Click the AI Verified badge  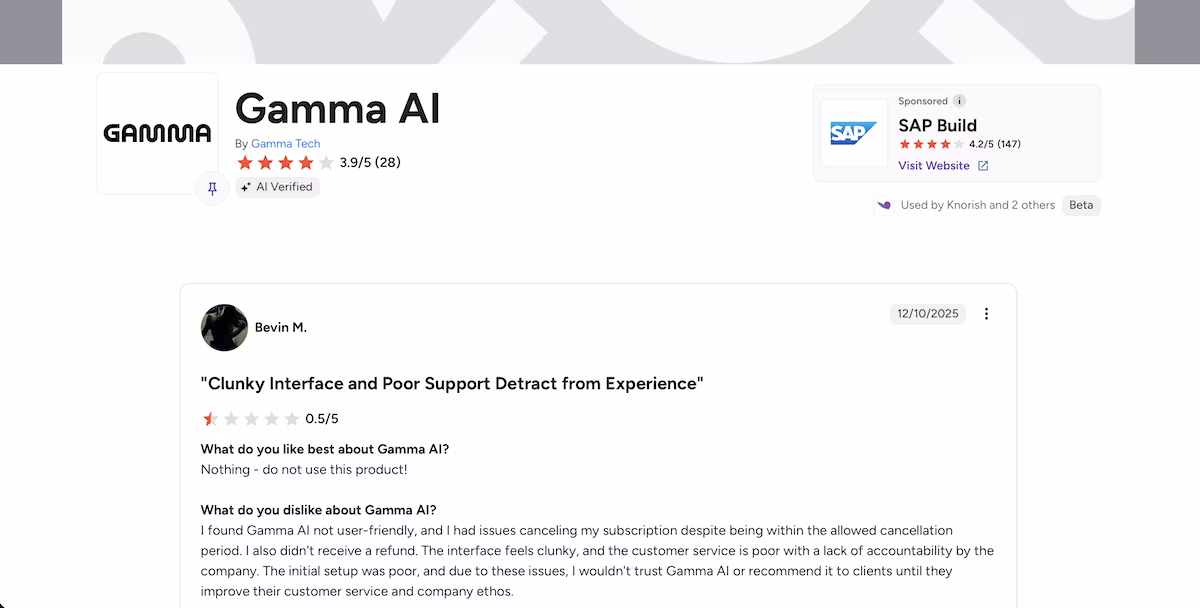278,187
